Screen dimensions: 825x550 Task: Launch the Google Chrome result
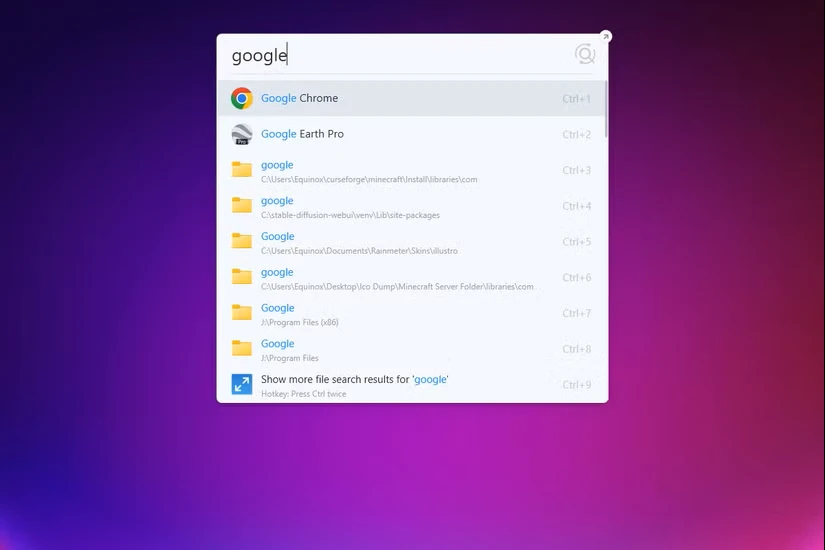click(x=400, y=98)
